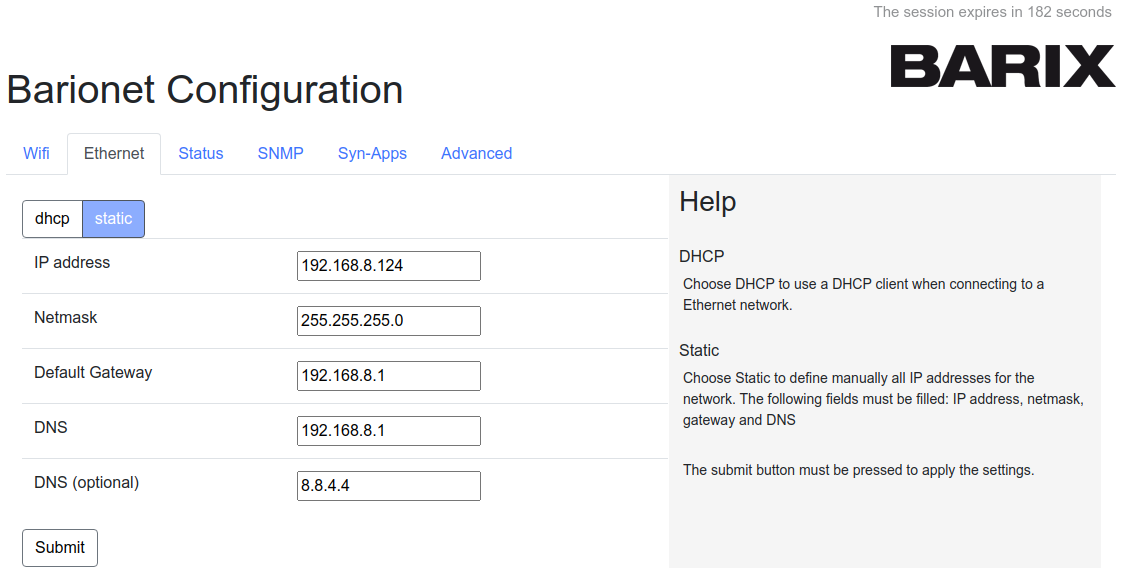1122x583 pixels.
Task: Click the Barionet Configuration title
Action: (204, 90)
